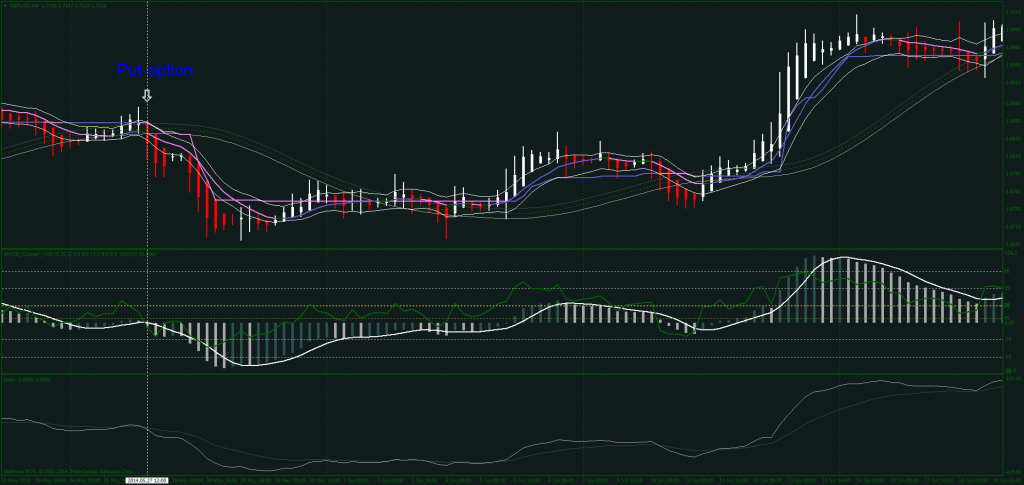
Task: Click the white down arrow above the candles
Action: 148,96
